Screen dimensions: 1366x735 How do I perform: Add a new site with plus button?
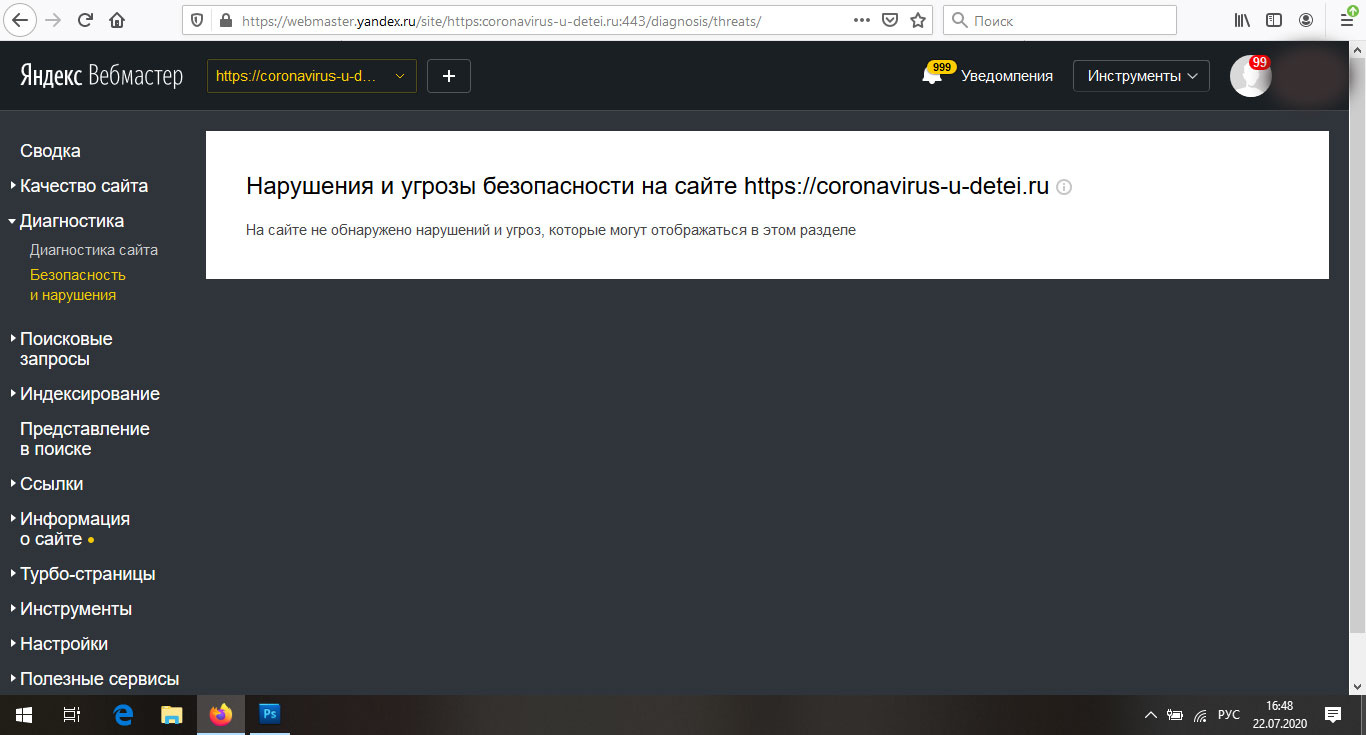click(449, 76)
